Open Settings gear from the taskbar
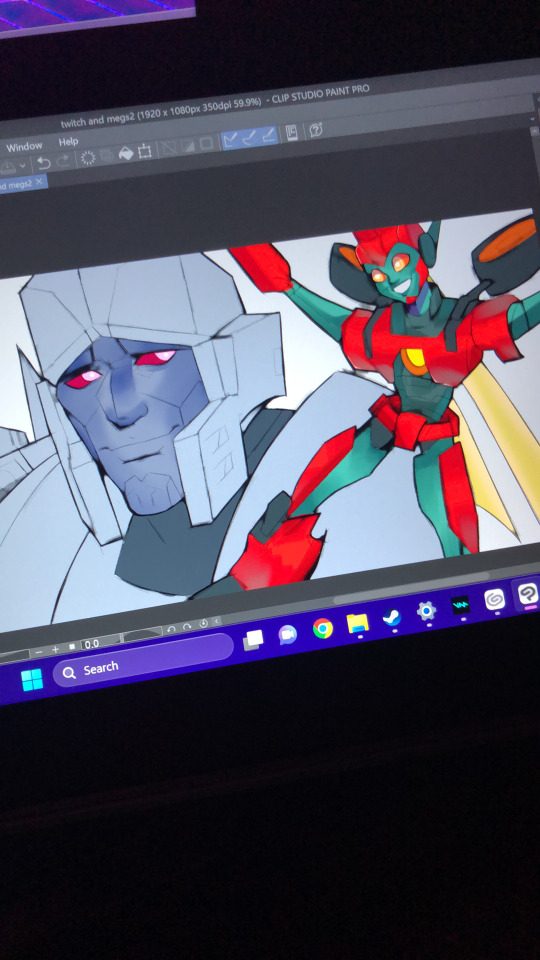The image size is (540, 960). tap(426, 610)
